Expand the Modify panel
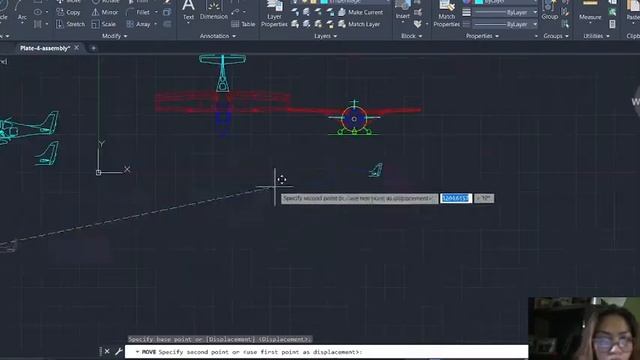The height and width of the screenshot is (360, 640). click(x=114, y=36)
